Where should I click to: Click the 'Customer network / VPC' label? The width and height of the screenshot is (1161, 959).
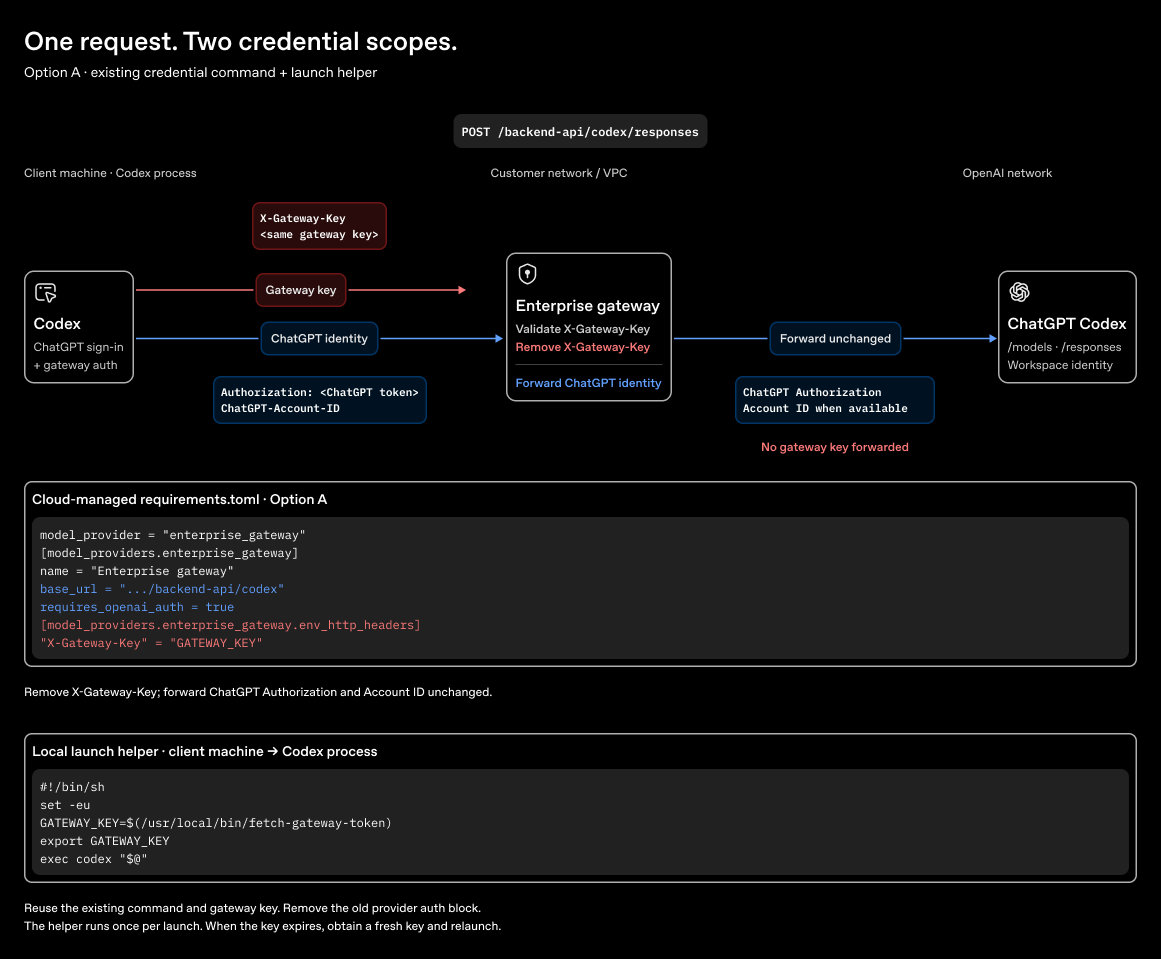[x=558, y=173]
